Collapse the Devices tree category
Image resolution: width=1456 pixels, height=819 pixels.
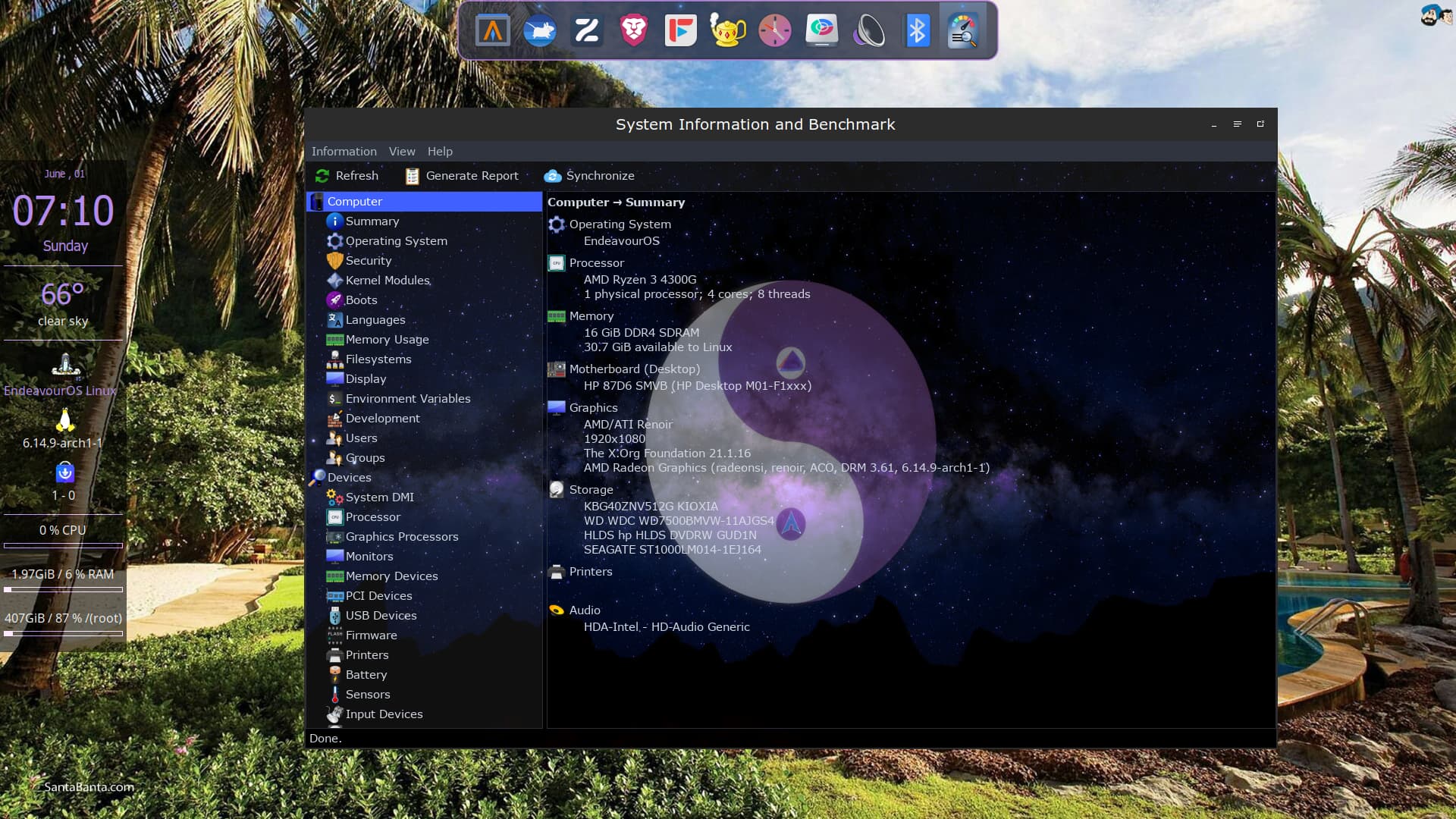349,477
